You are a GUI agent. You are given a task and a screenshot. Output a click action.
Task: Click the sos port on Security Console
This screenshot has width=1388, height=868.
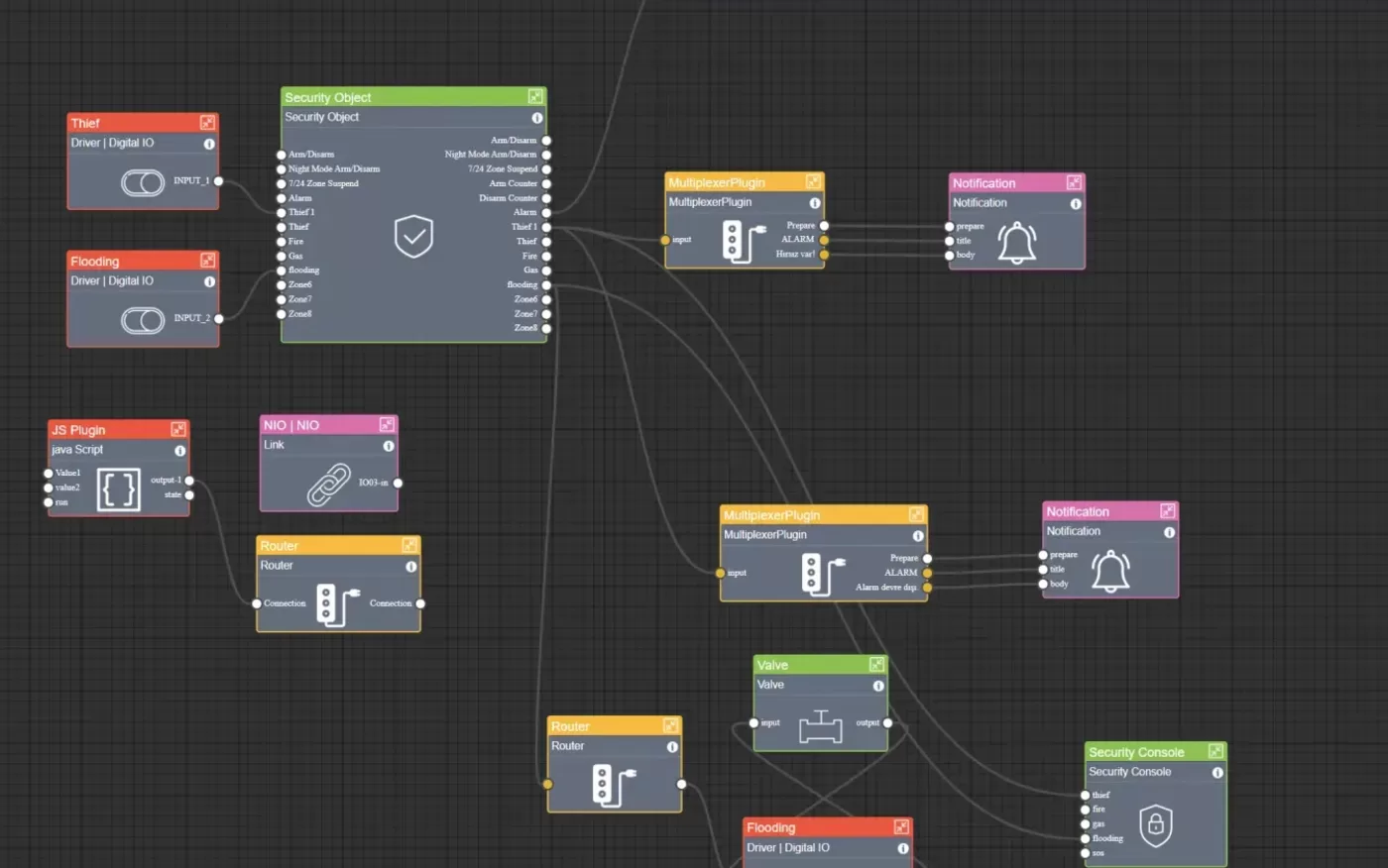[x=1085, y=853]
